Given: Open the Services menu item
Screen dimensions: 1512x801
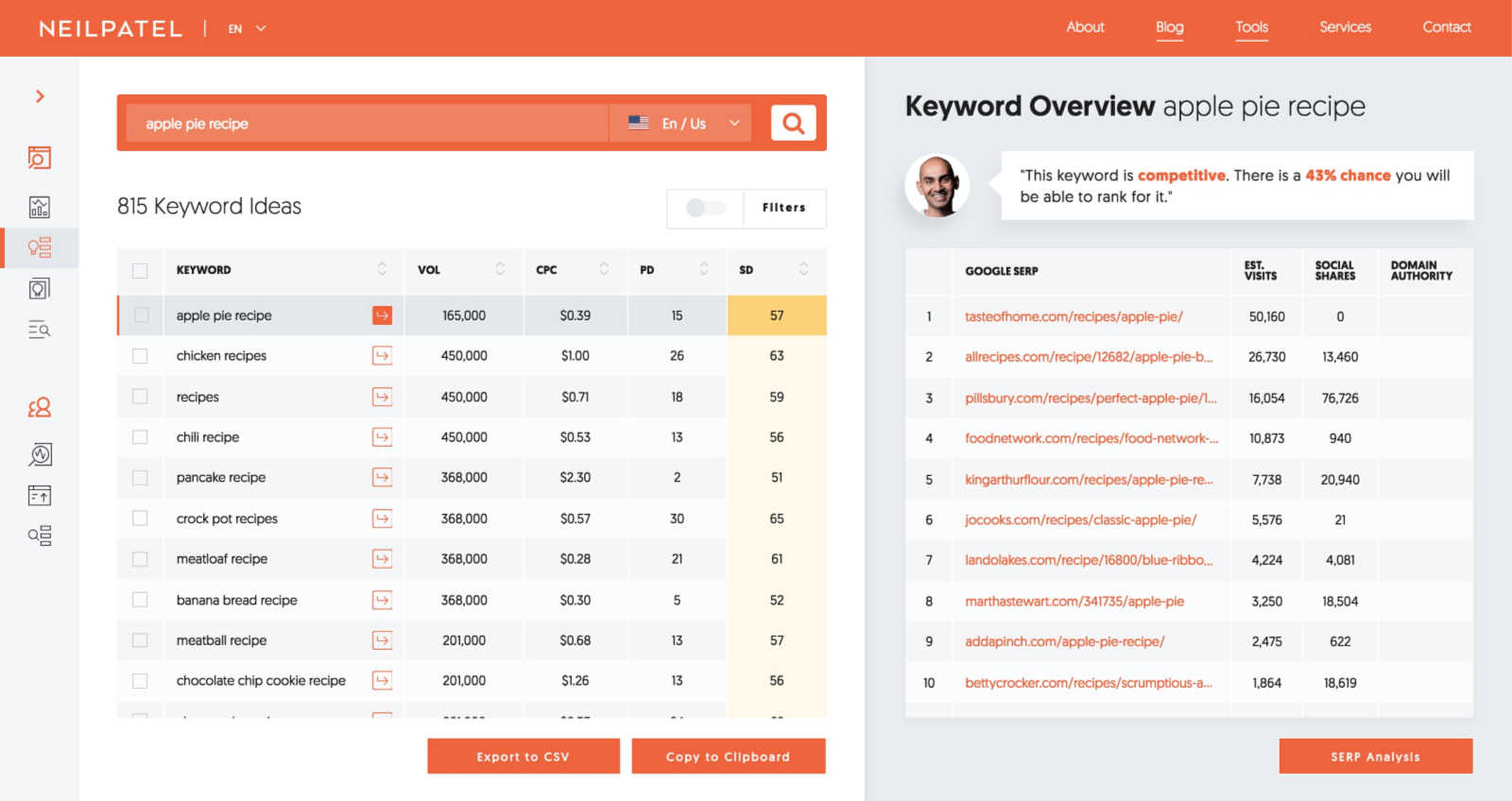Looking at the screenshot, I should 1345,27.
